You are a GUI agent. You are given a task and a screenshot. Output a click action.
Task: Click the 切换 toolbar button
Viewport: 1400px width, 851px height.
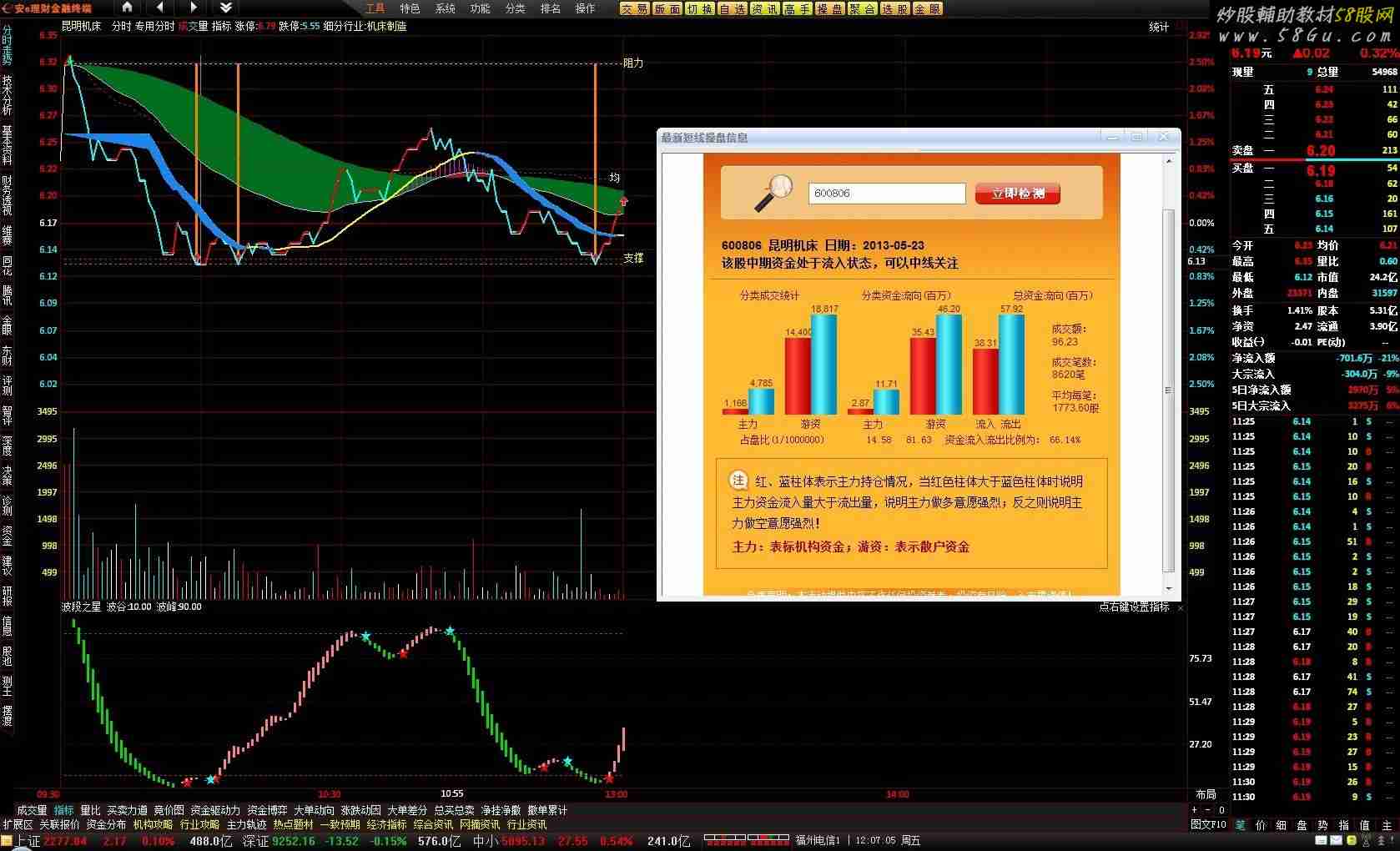tap(700, 8)
